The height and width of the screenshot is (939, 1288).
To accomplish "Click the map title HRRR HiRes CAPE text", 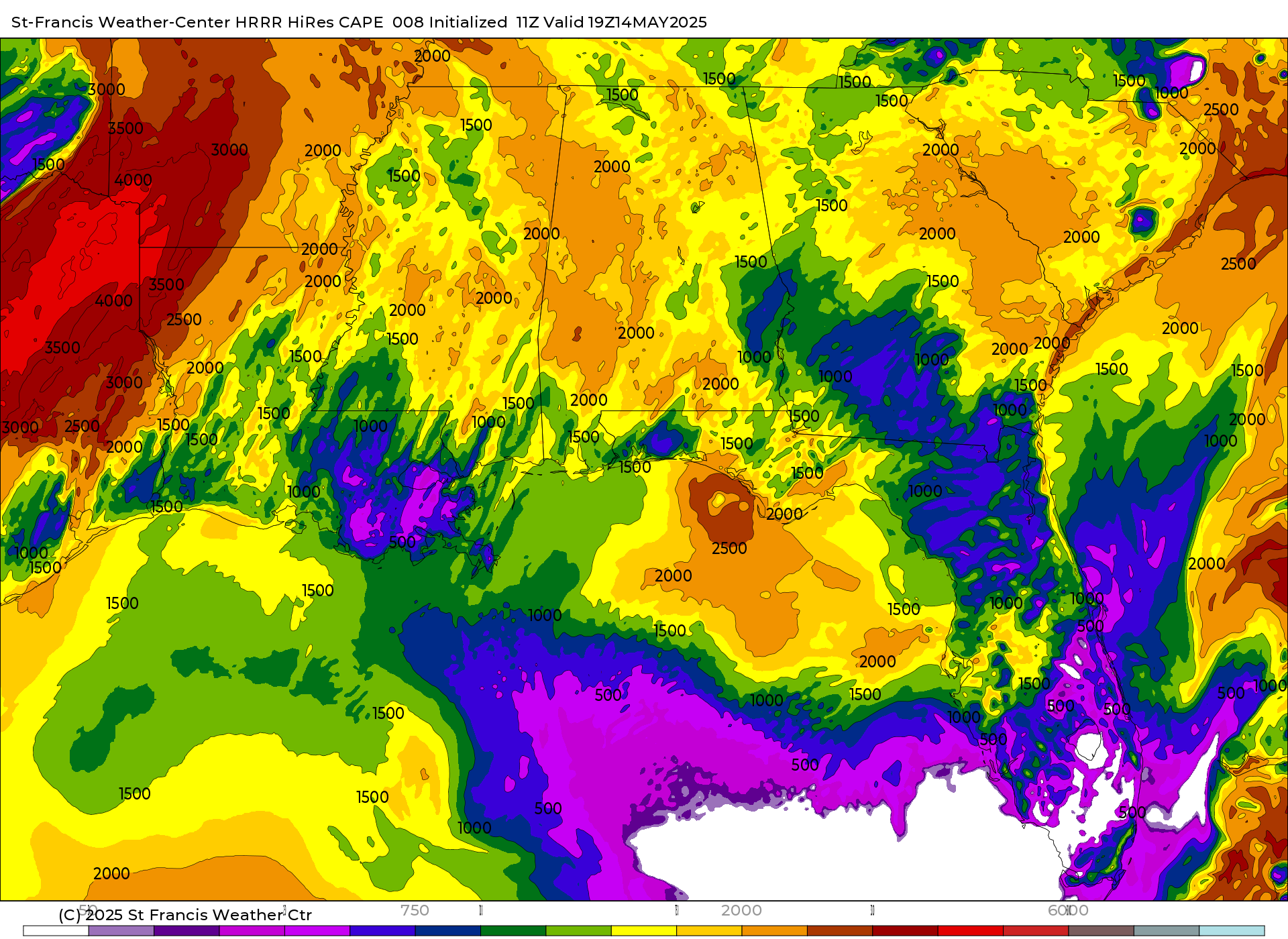I will [309, 22].
